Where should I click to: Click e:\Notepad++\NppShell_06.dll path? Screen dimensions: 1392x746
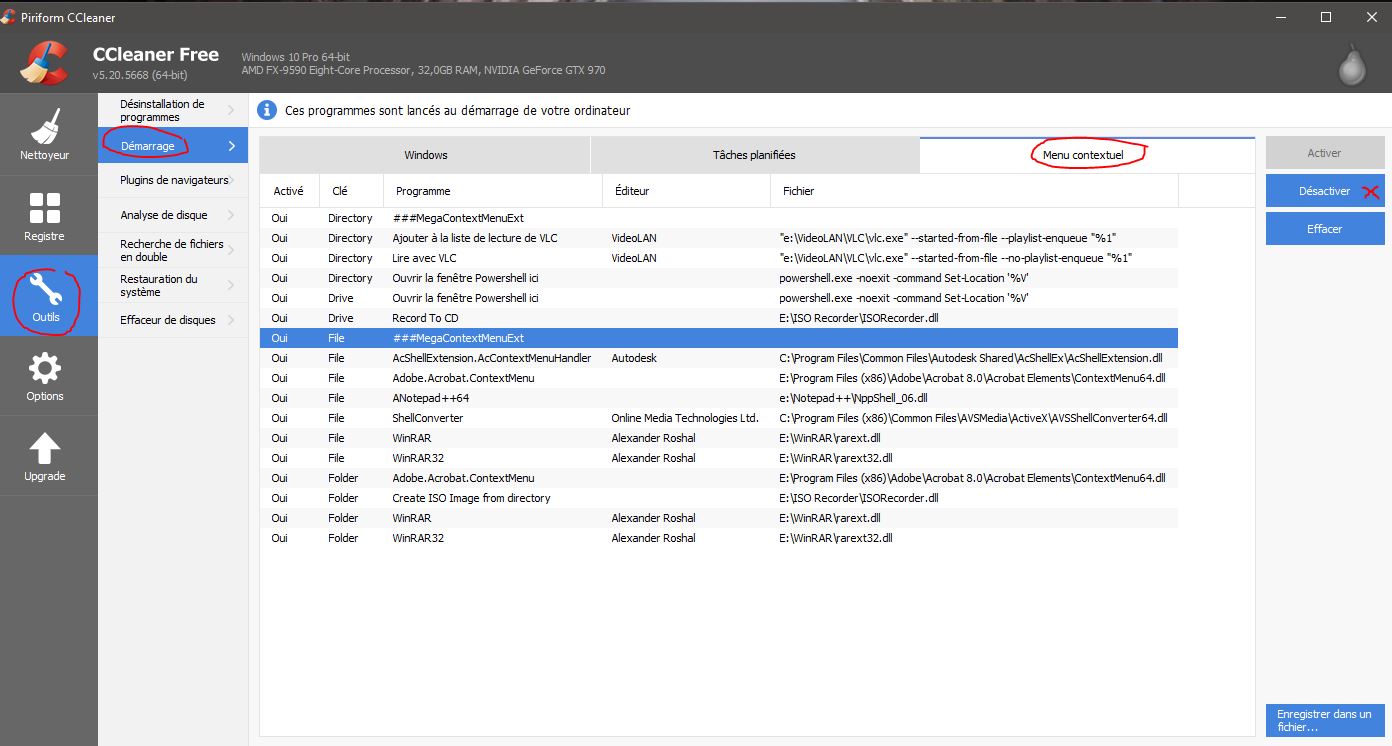coord(853,398)
